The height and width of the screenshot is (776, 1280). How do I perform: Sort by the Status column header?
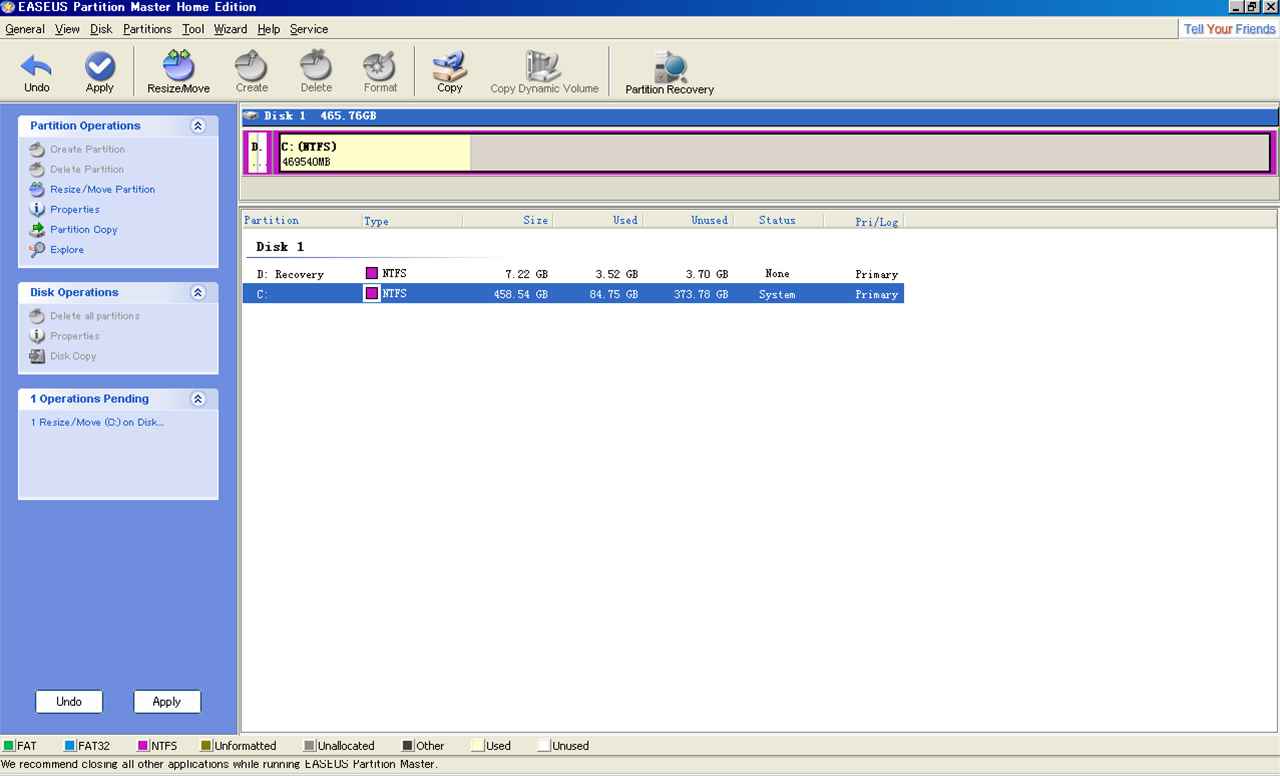777,220
